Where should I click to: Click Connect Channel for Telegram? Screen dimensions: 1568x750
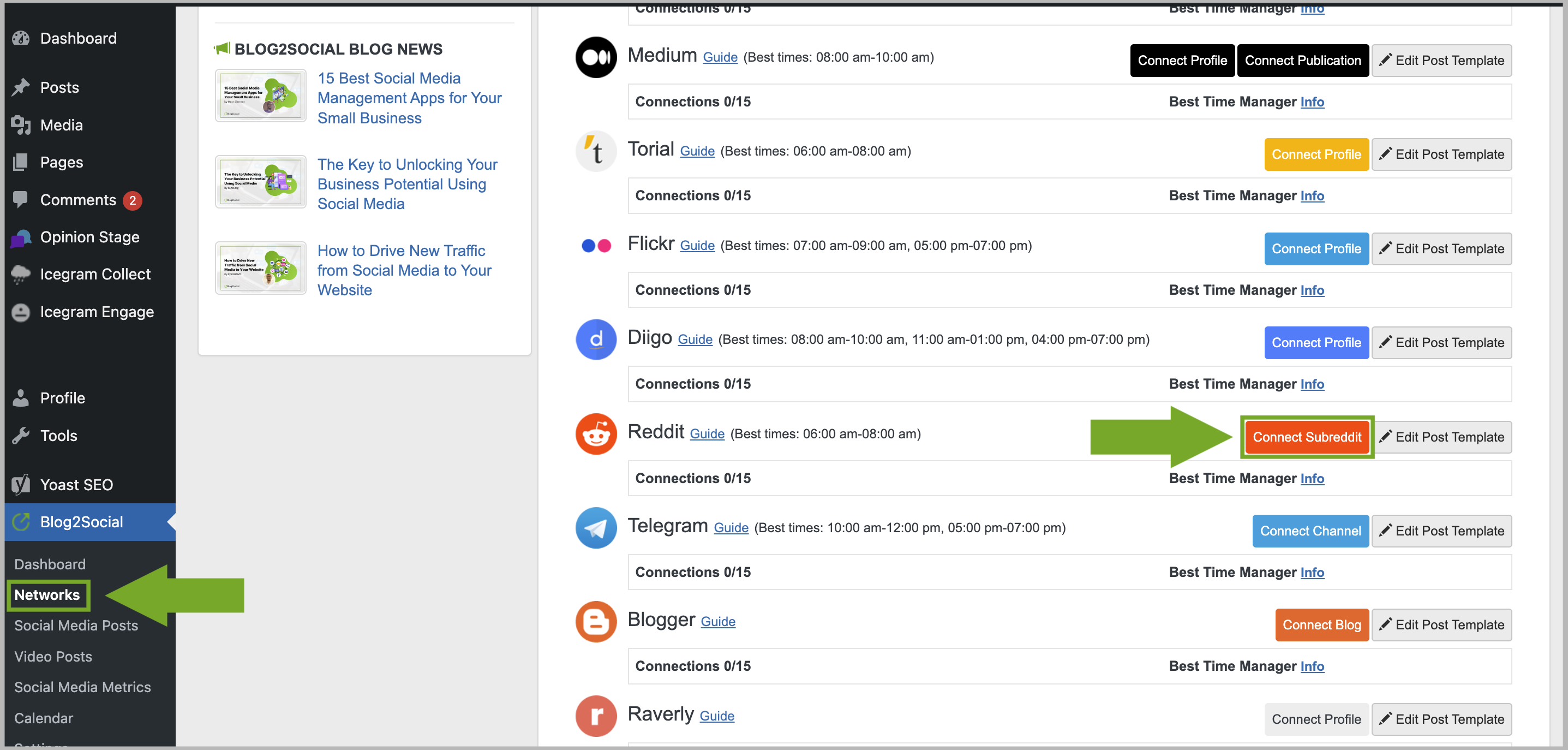point(1310,531)
